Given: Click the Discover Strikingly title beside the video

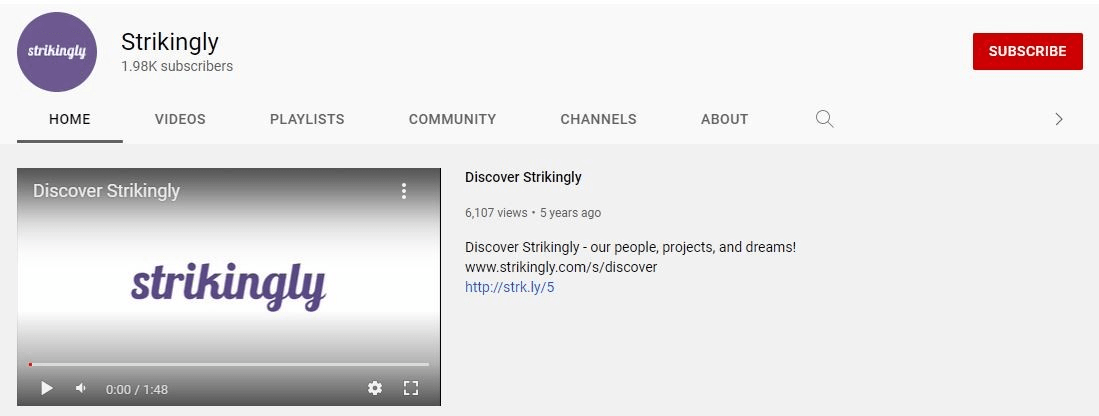Looking at the screenshot, I should [523, 177].
